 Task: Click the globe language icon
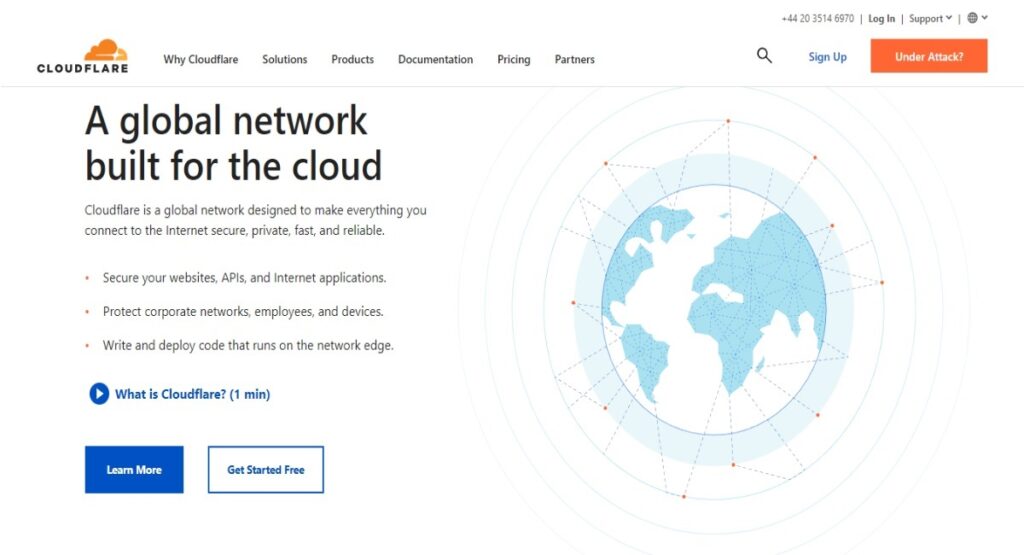972,18
